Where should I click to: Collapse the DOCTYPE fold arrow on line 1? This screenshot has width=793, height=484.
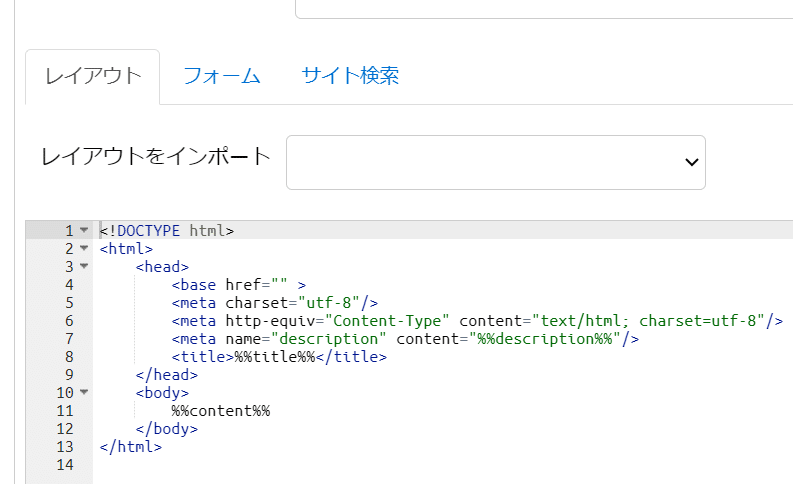click(84, 230)
